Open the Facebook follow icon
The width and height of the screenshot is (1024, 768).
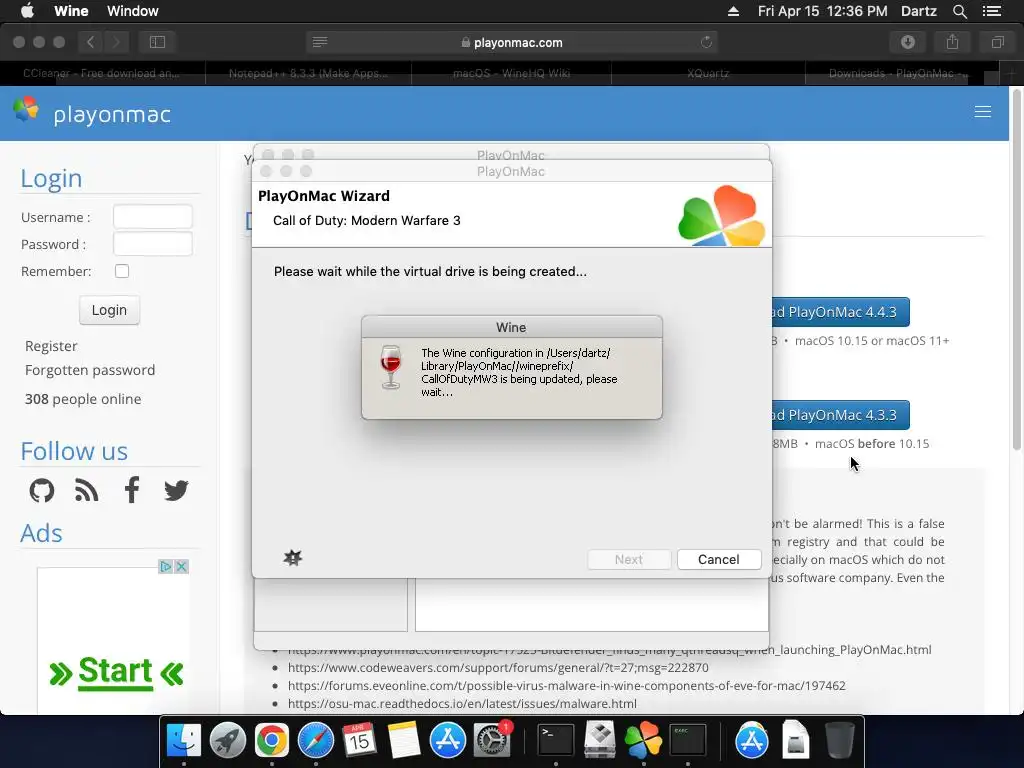pos(132,490)
